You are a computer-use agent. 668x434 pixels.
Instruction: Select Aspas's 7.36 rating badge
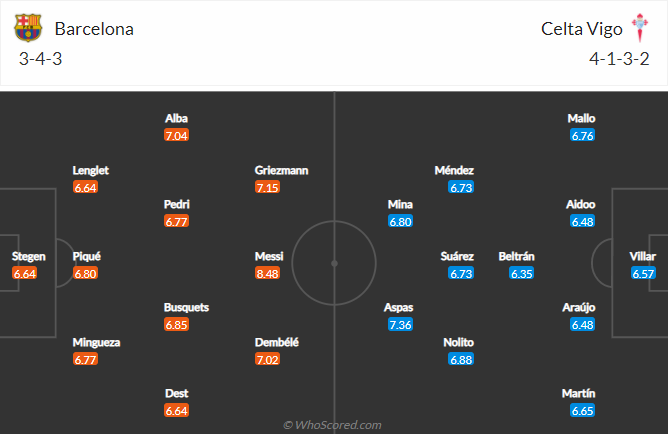point(400,324)
